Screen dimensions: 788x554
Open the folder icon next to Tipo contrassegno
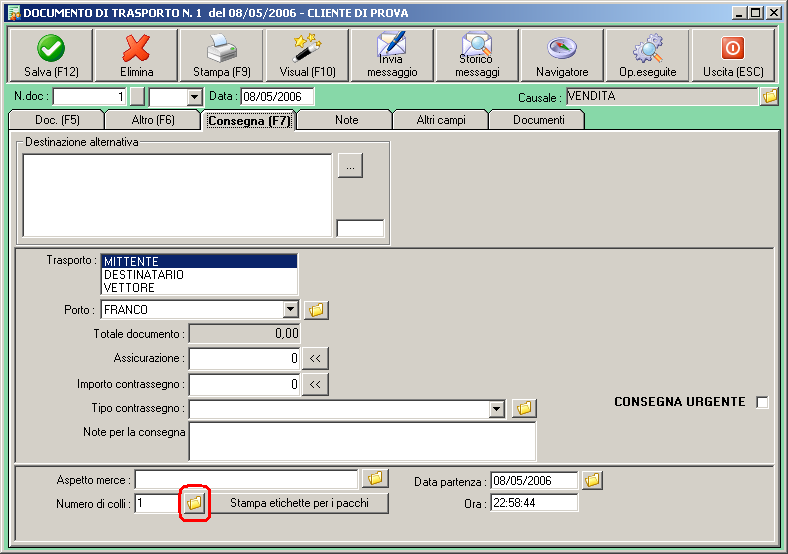(x=524, y=408)
